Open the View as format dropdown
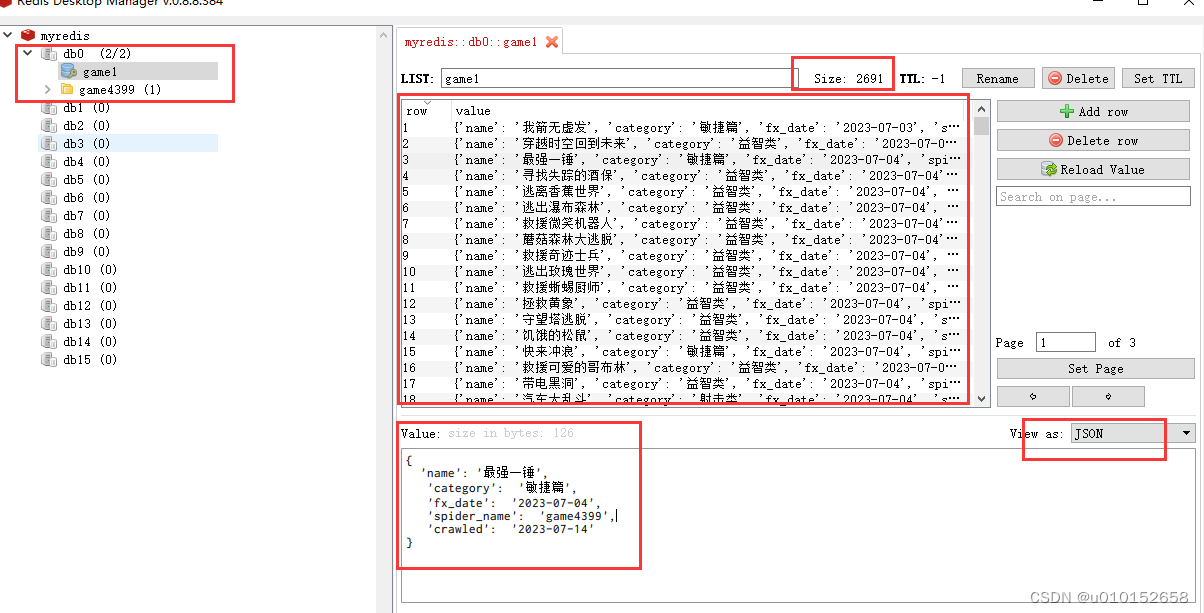The width and height of the screenshot is (1204, 613). (1185, 433)
